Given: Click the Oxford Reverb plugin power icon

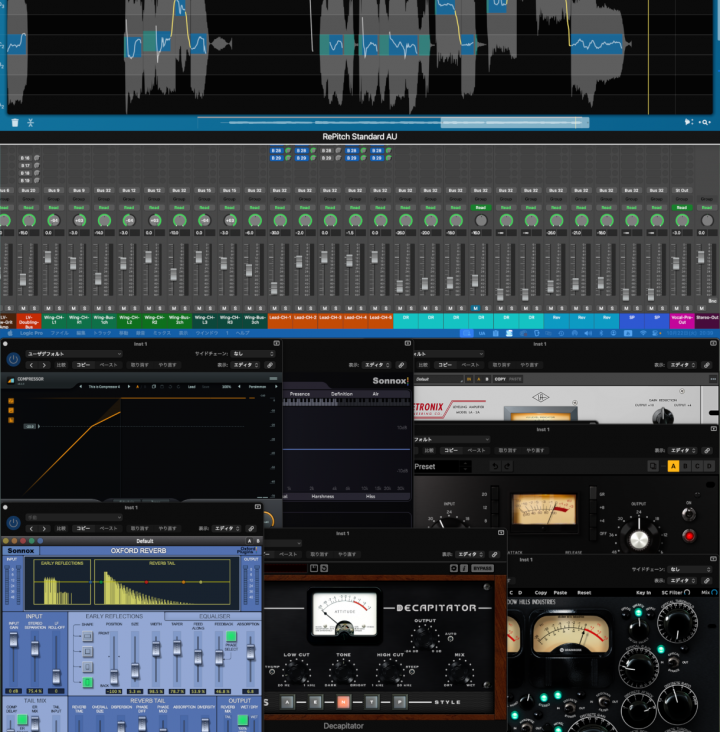Looking at the screenshot, I should tap(13, 522).
